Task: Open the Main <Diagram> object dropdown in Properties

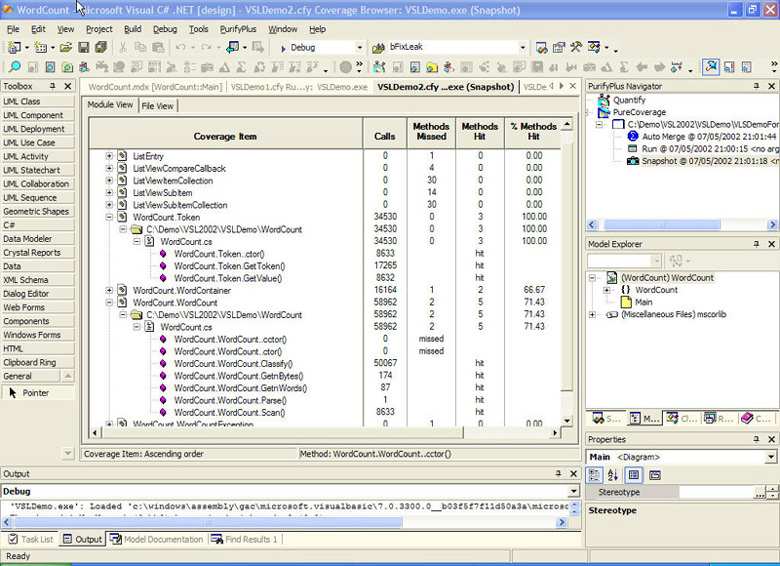Action: click(771, 457)
